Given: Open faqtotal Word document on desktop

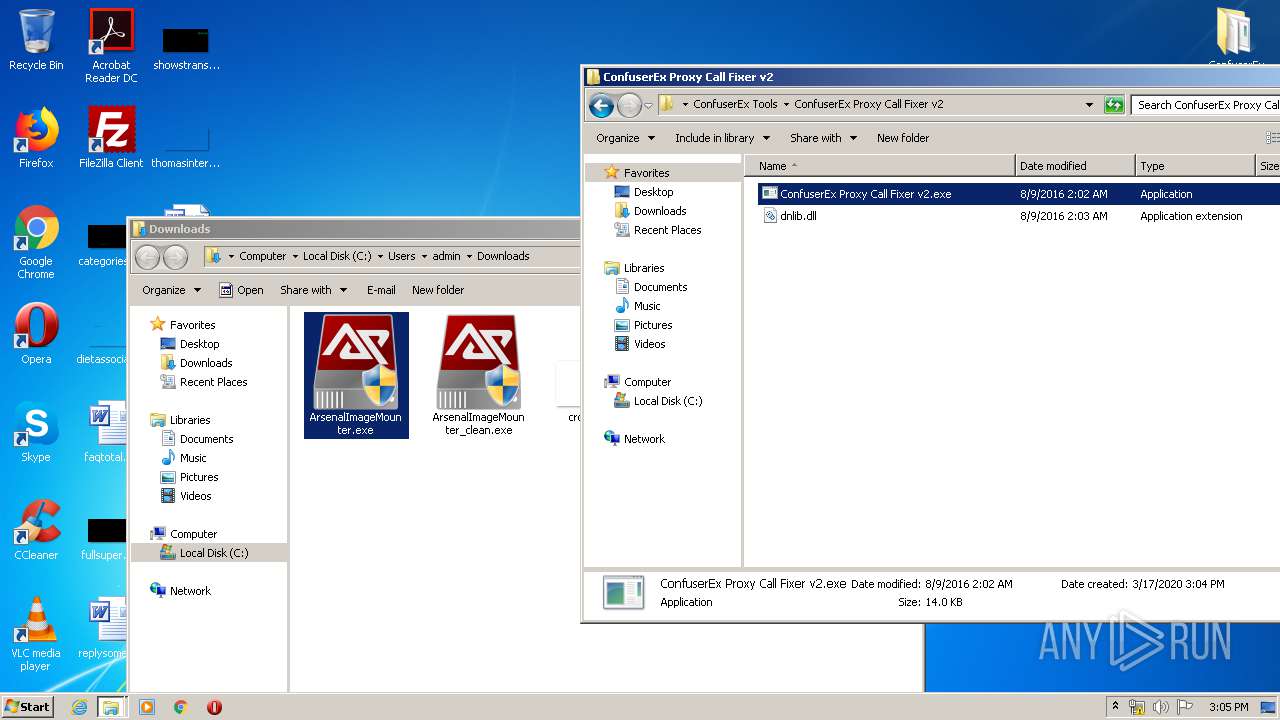Looking at the screenshot, I should 106,432.
